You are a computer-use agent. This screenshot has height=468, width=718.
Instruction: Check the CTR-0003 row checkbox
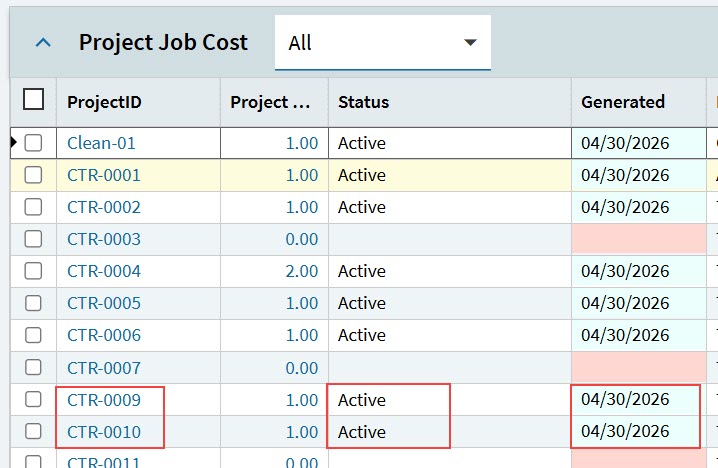(33, 239)
